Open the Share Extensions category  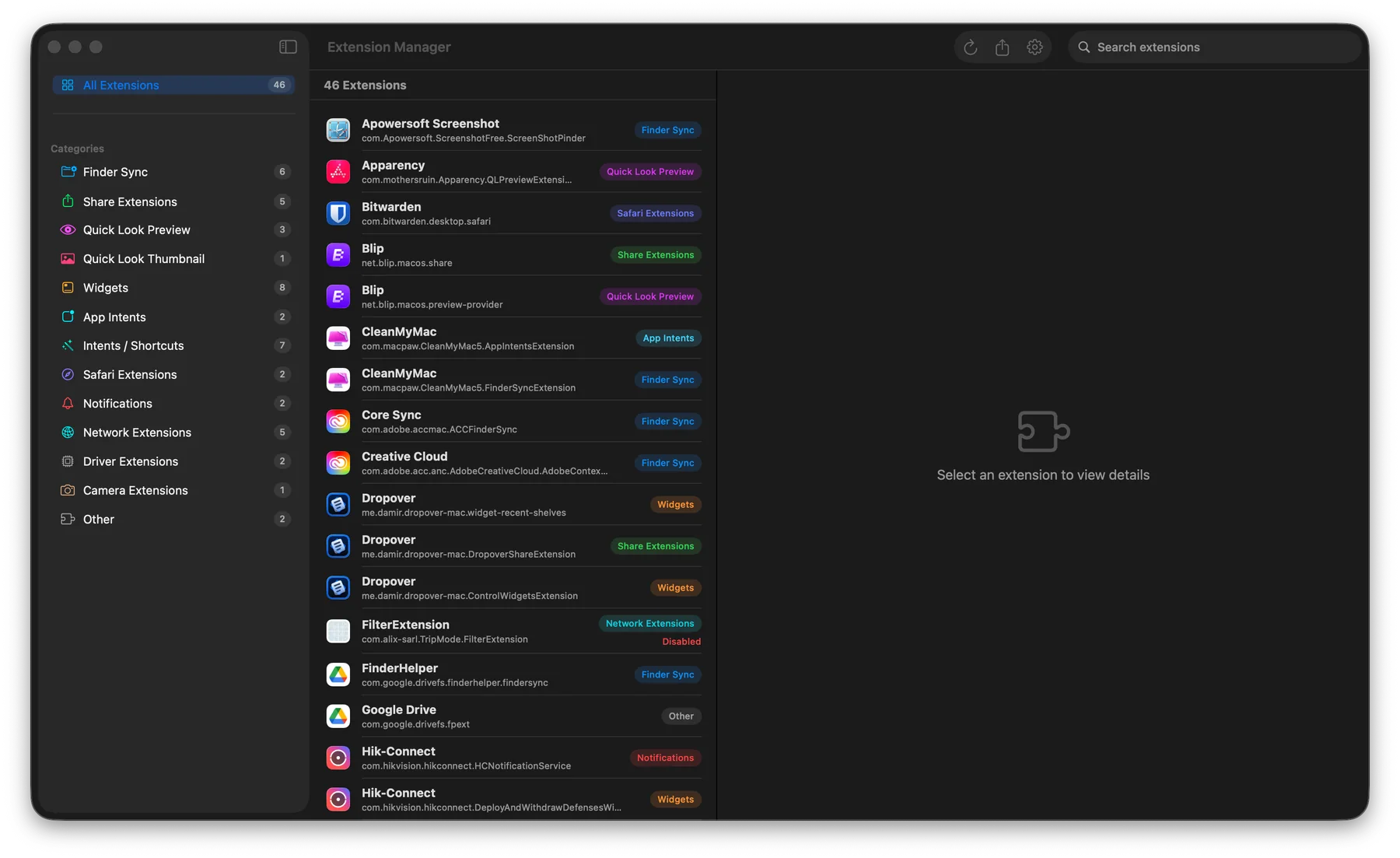(173, 201)
